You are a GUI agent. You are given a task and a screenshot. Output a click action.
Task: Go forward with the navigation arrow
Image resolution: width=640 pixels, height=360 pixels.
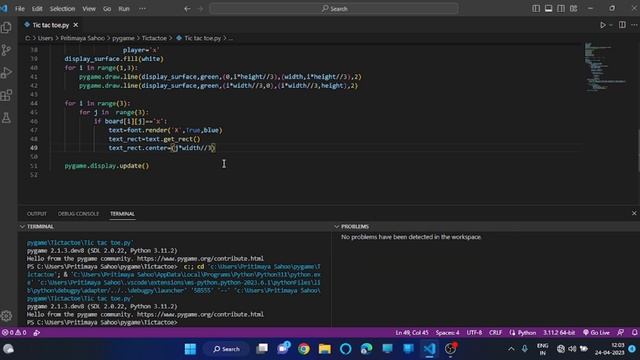click(200, 9)
